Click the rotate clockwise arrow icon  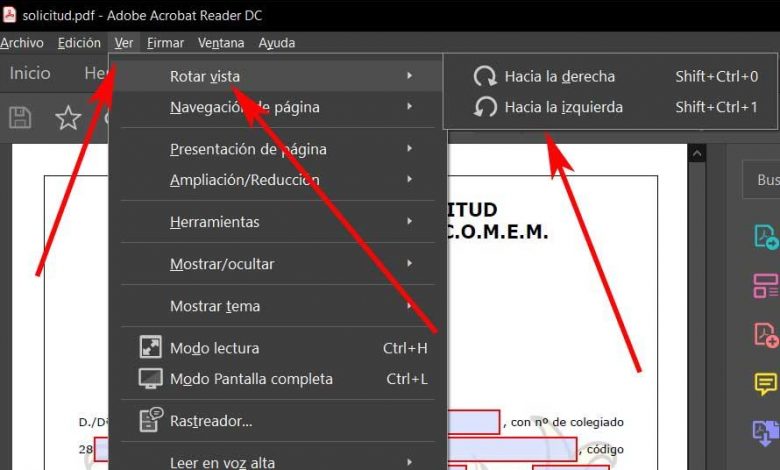[x=485, y=76]
